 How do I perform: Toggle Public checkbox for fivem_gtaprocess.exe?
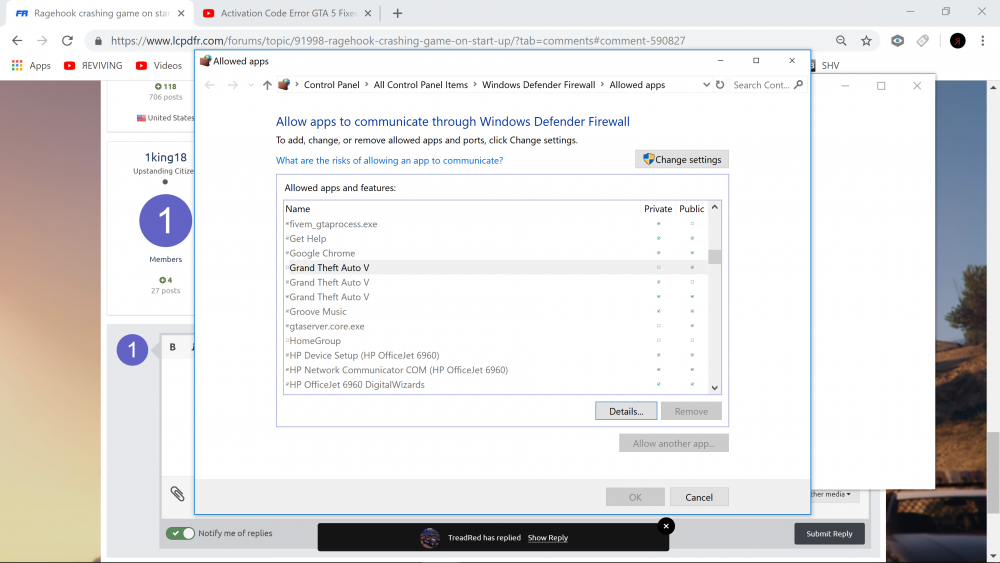(x=692, y=224)
